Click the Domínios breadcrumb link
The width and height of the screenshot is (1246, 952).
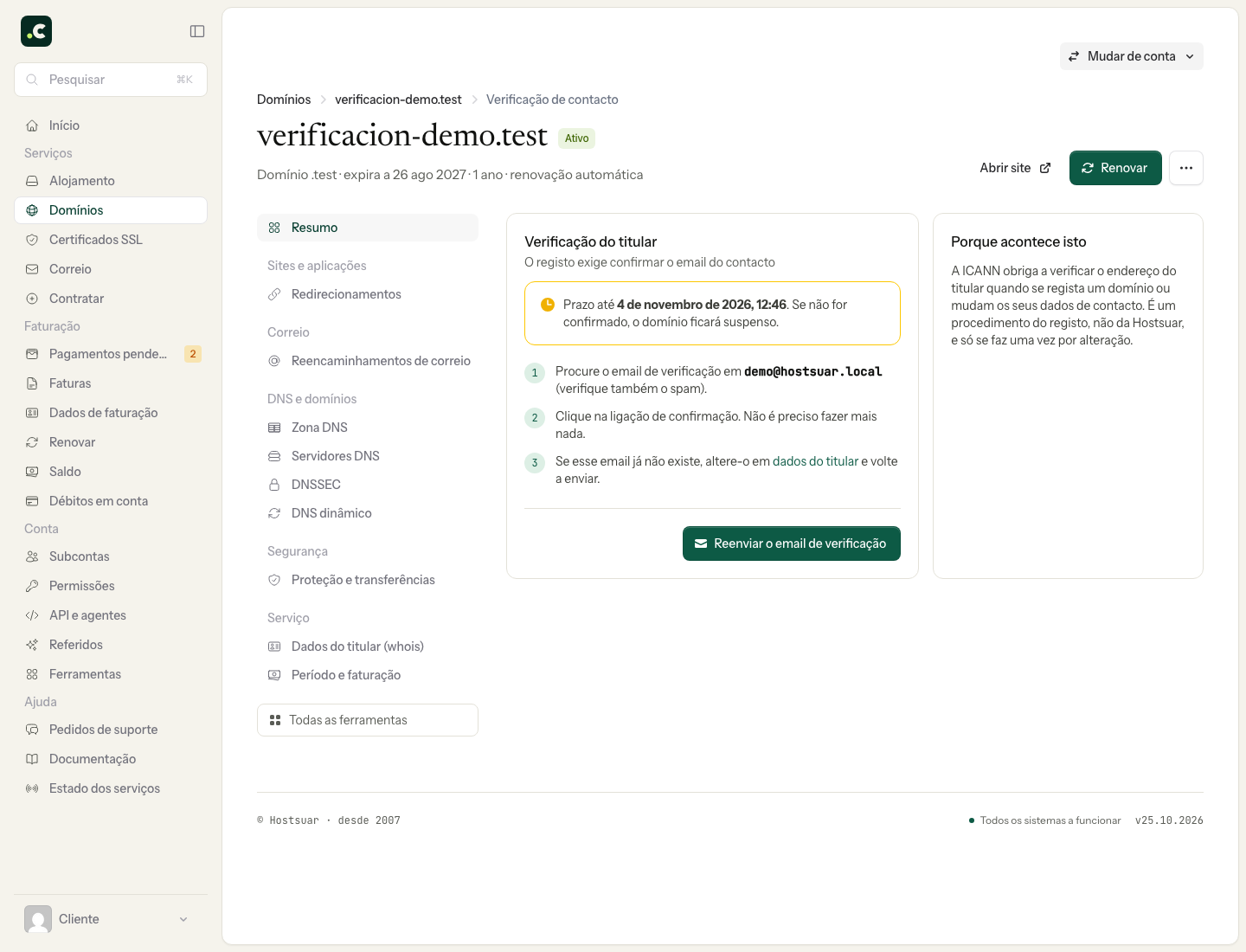(x=284, y=100)
